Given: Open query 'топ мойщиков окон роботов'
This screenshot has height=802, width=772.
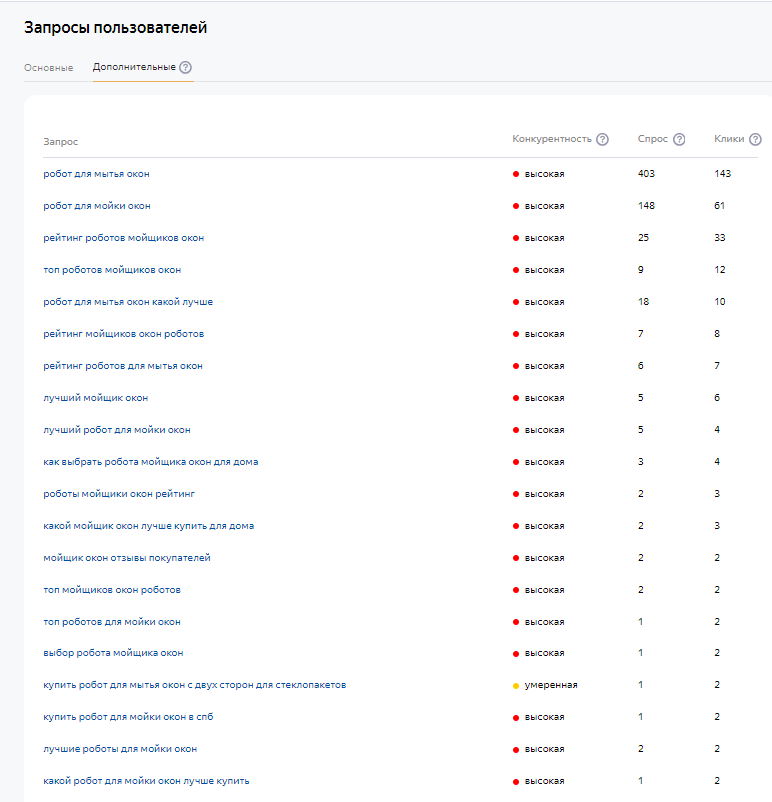Looking at the screenshot, I should [112, 590].
